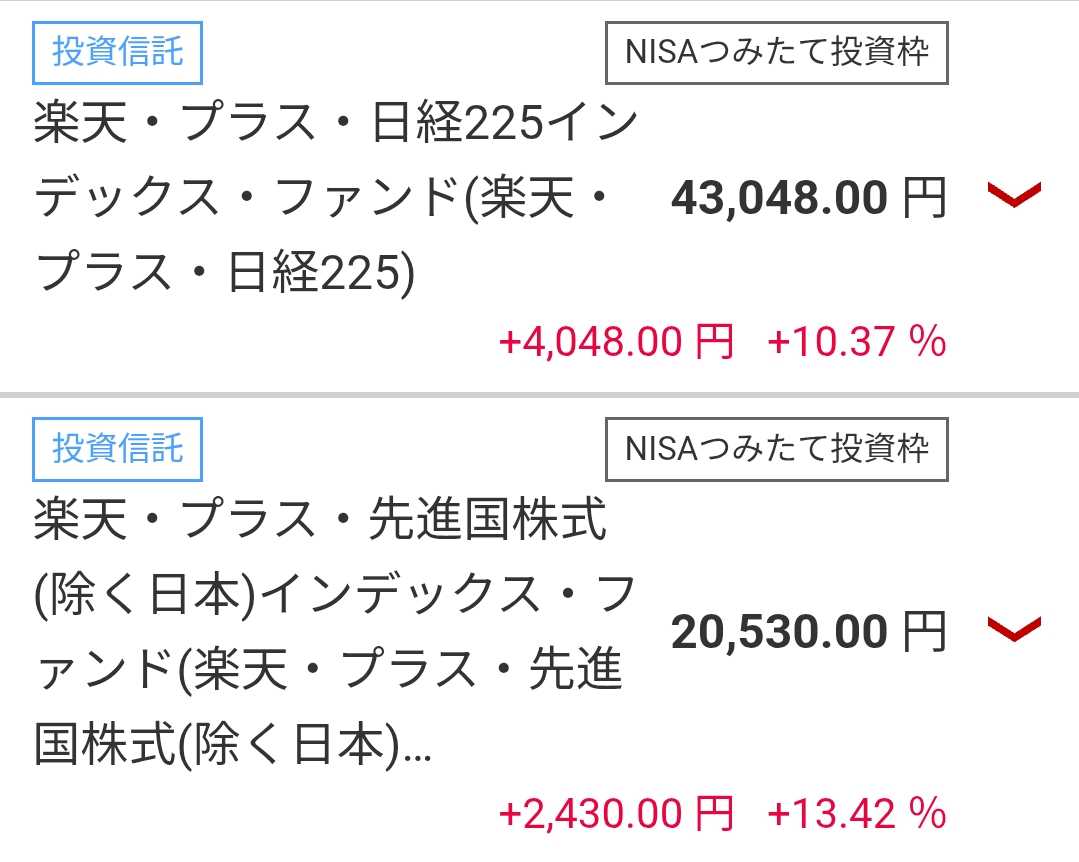Tap NISAつみたて投資枠 badge on Nikkei fund
Screen dimensions: 1079x862
coord(776,52)
